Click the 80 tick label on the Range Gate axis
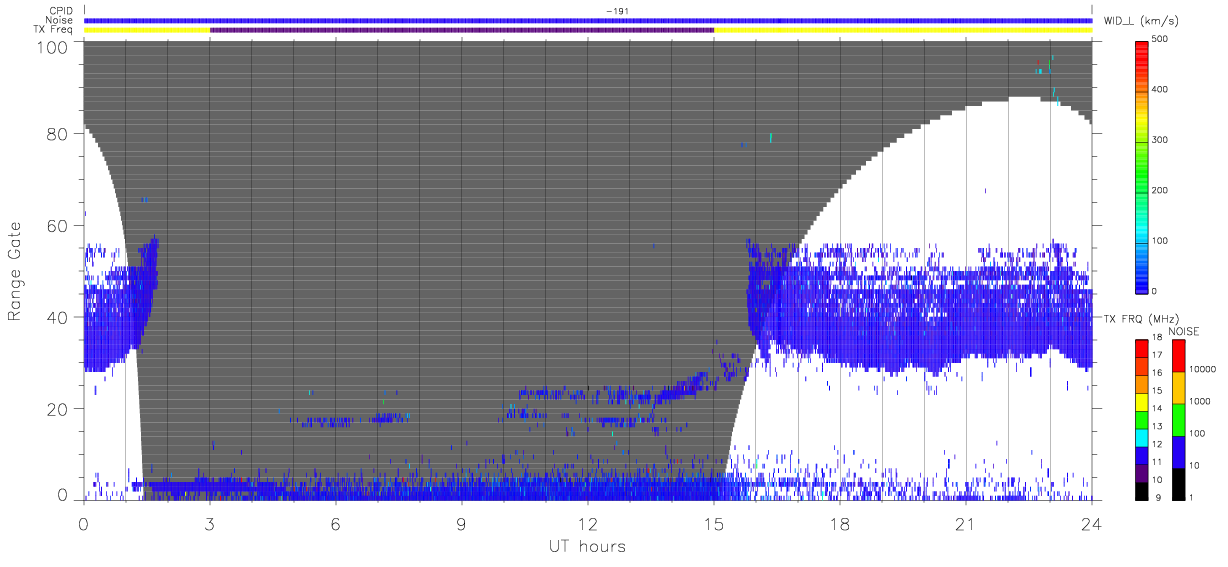Screen dimensions: 1228x567 click(58, 134)
